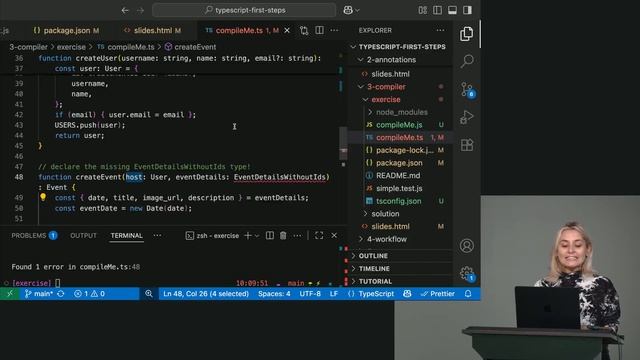Open the Extensions view

pos(467,145)
